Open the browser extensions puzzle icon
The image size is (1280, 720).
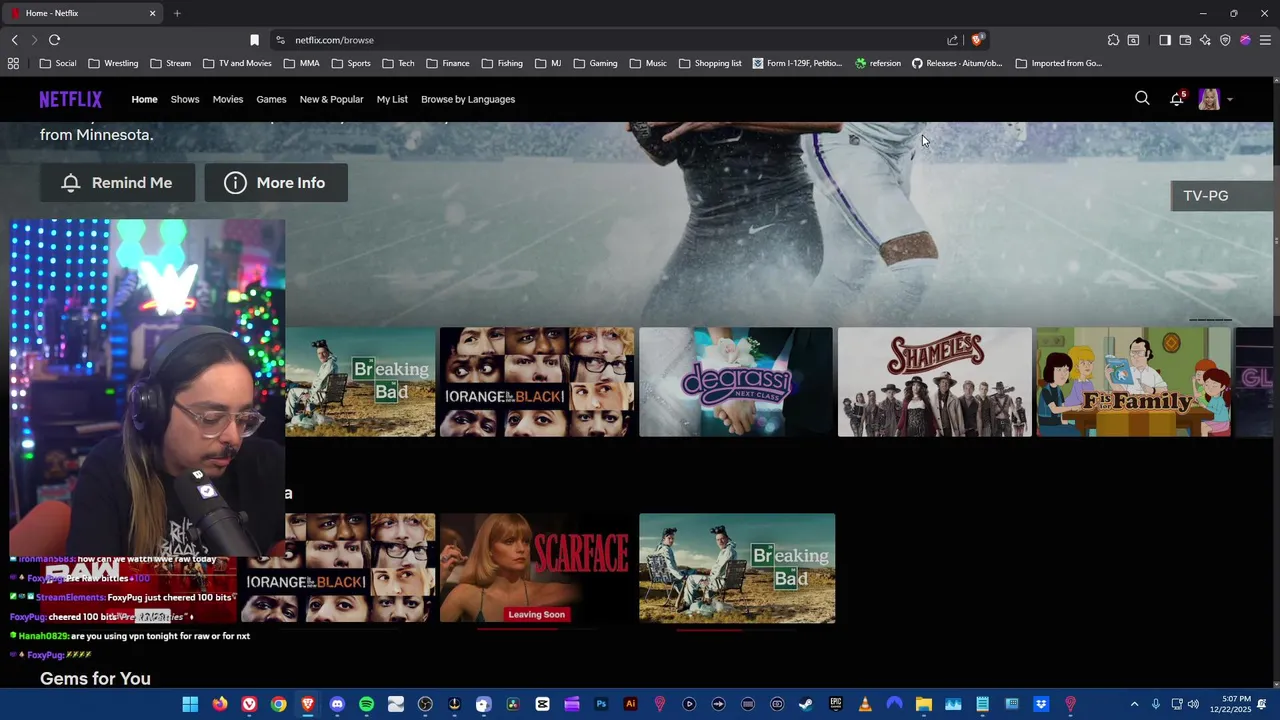tap(1113, 40)
